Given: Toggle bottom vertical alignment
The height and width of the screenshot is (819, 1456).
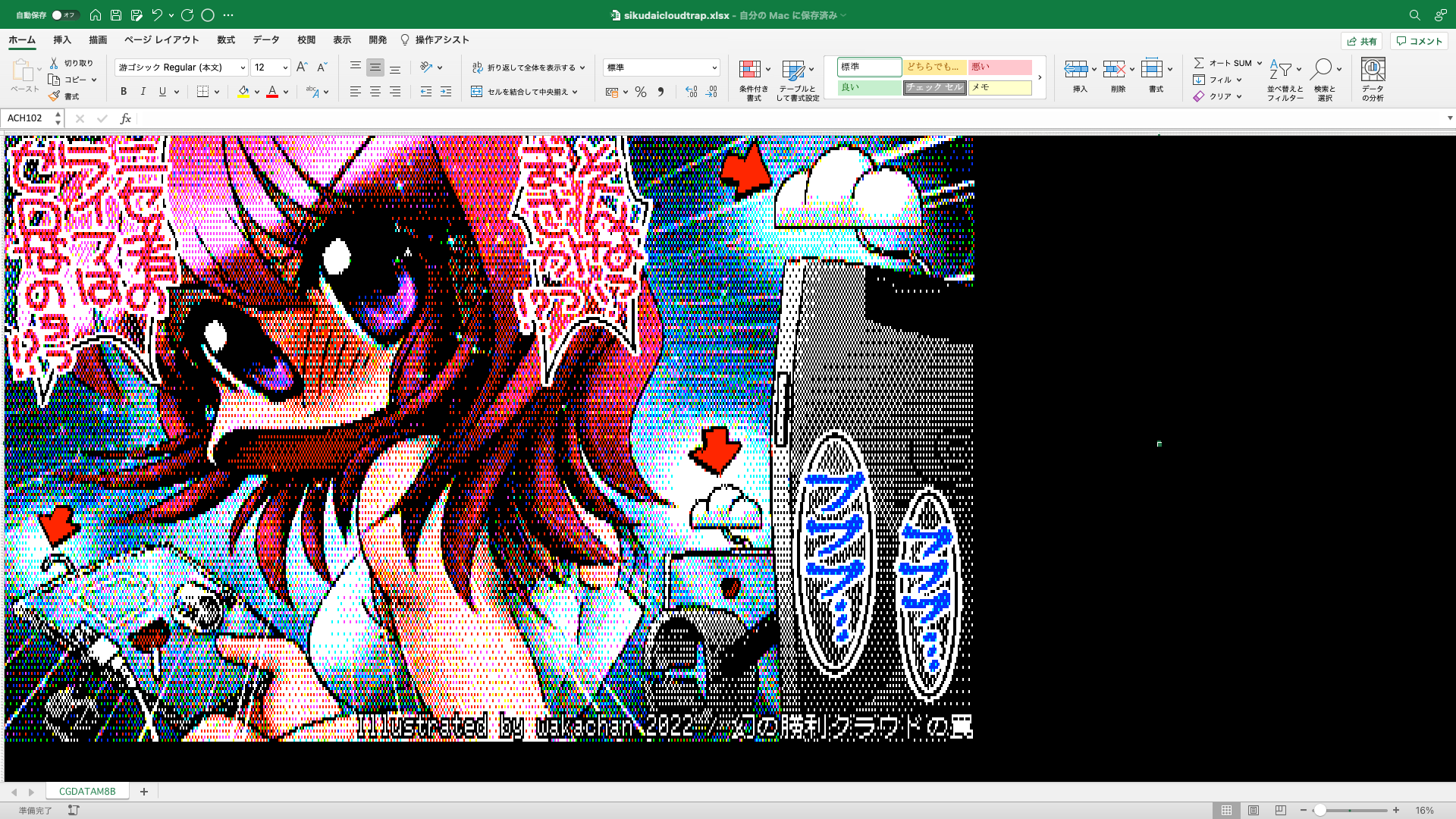Looking at the screenshot, I should [394, 67].
